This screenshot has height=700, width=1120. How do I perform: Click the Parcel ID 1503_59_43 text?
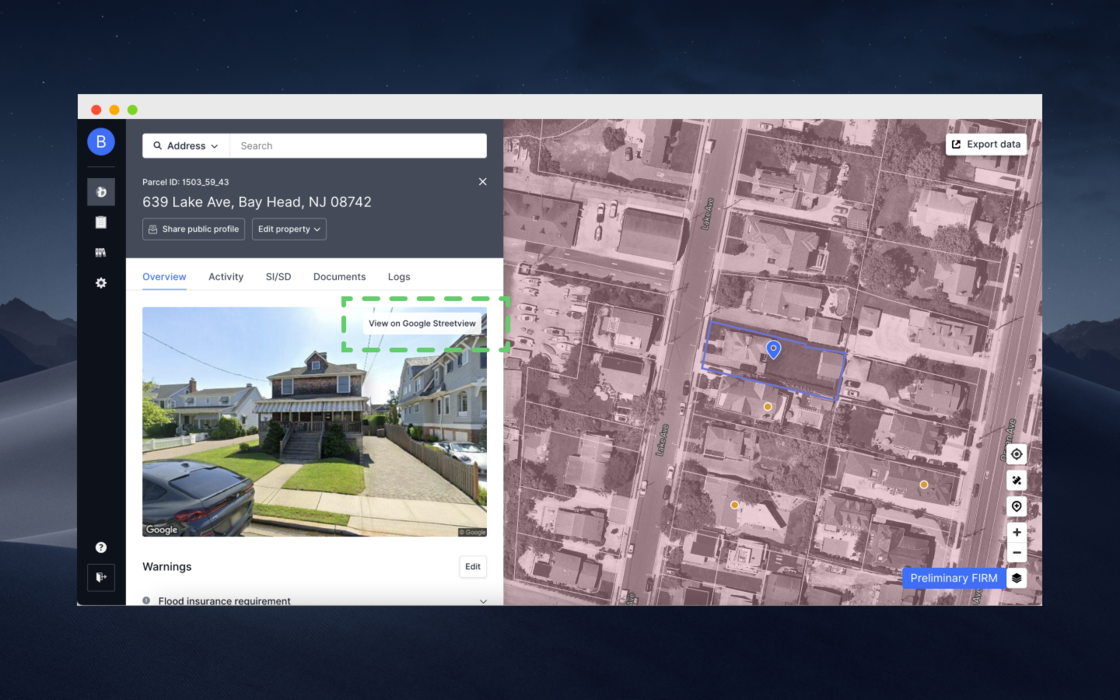(186, 182)
